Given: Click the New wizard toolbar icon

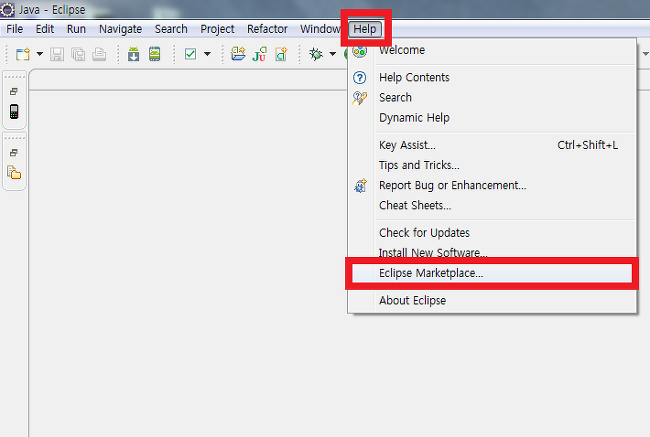Looking at the screenshot, I should point(23,54).
